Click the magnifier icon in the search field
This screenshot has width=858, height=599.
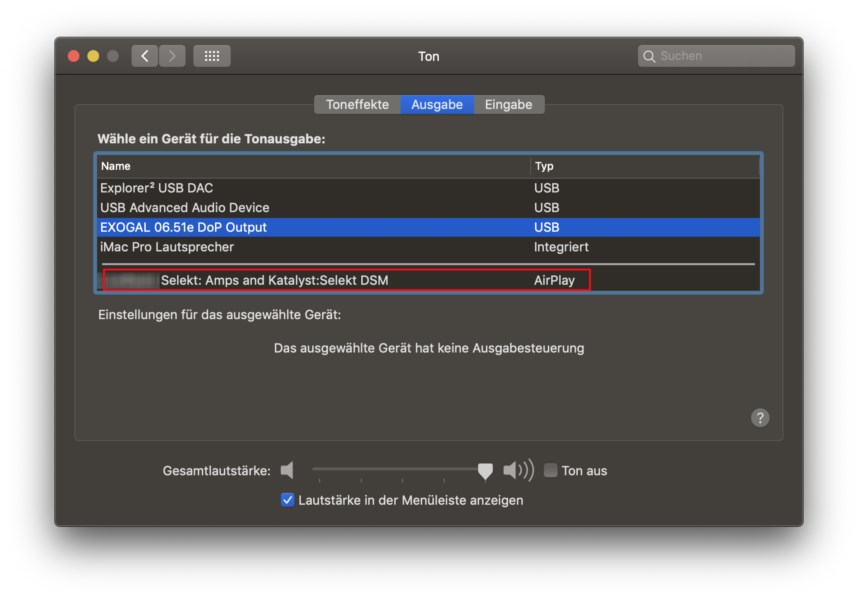click(650, 56)
